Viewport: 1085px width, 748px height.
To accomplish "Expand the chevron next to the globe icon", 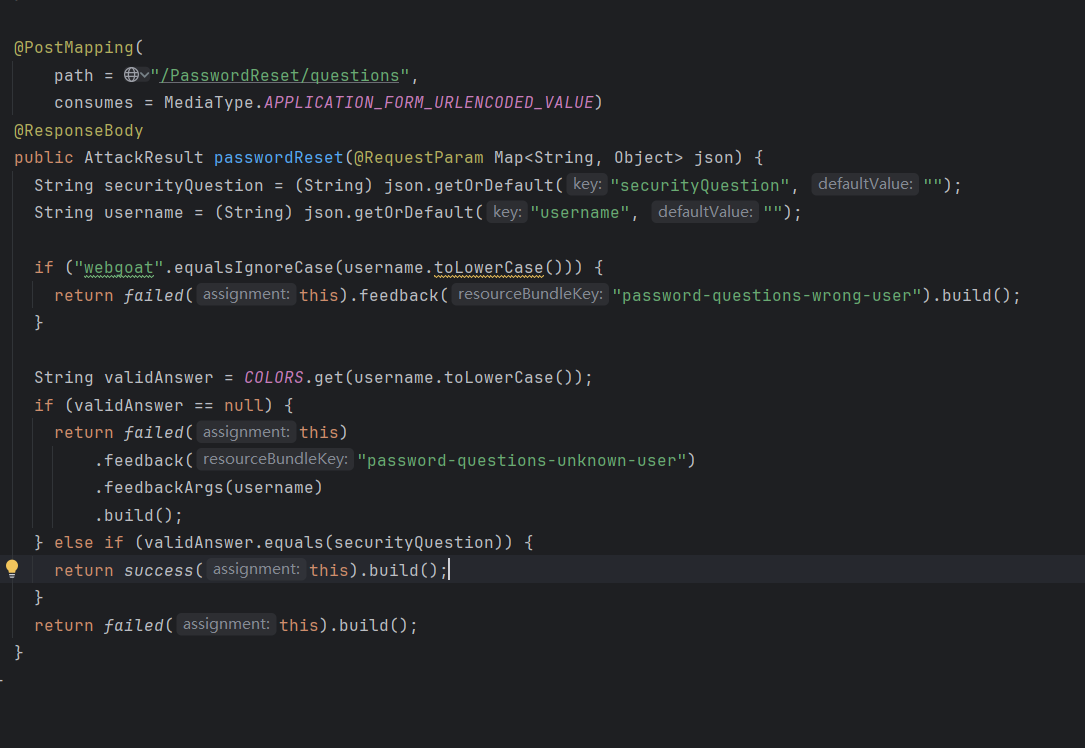I will (x=144, y=75).
